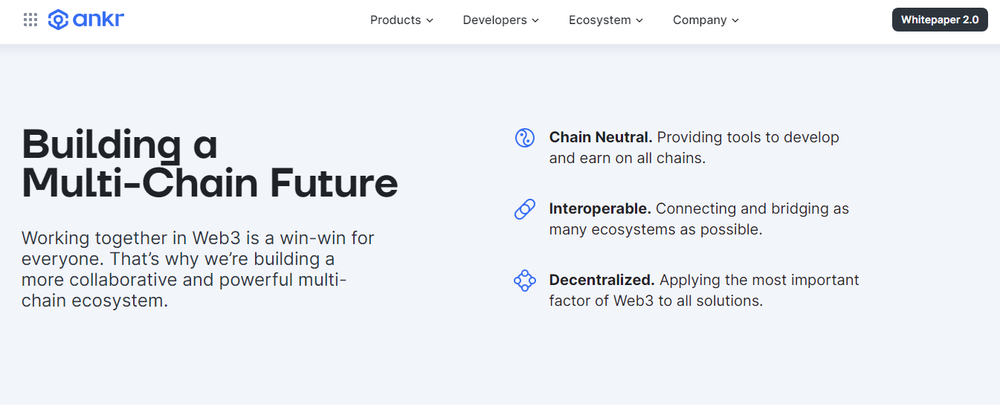Click the Decentralized nodes icon
This screenshot has height=405, width=1000.
(524, 281)
